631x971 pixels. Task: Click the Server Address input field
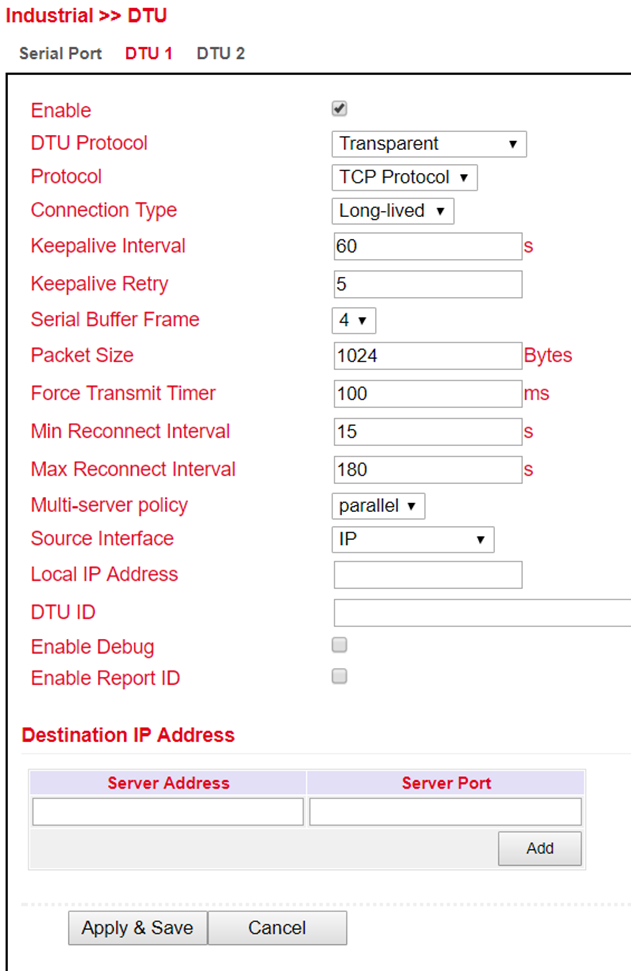coord(168,812)
